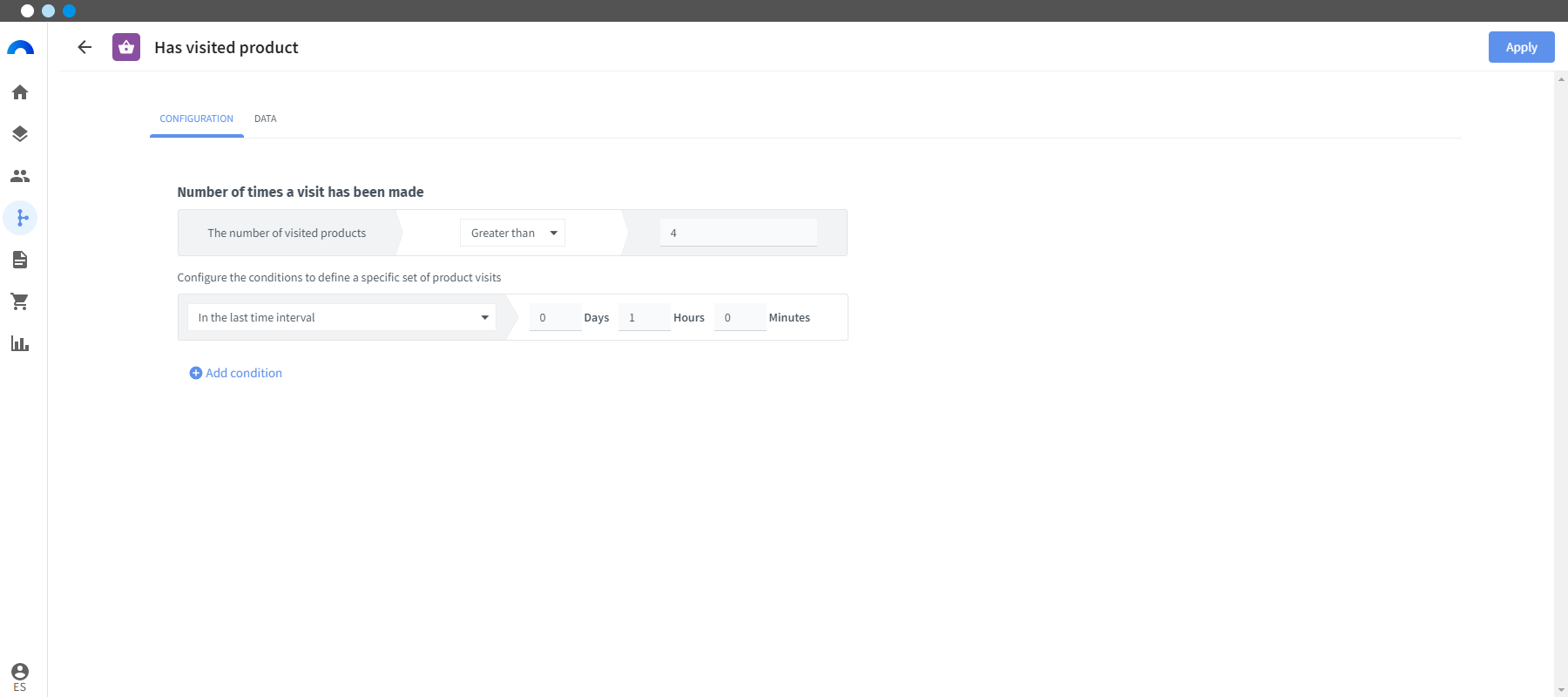Click the purple shopping basket icon

tap(126, 47)
